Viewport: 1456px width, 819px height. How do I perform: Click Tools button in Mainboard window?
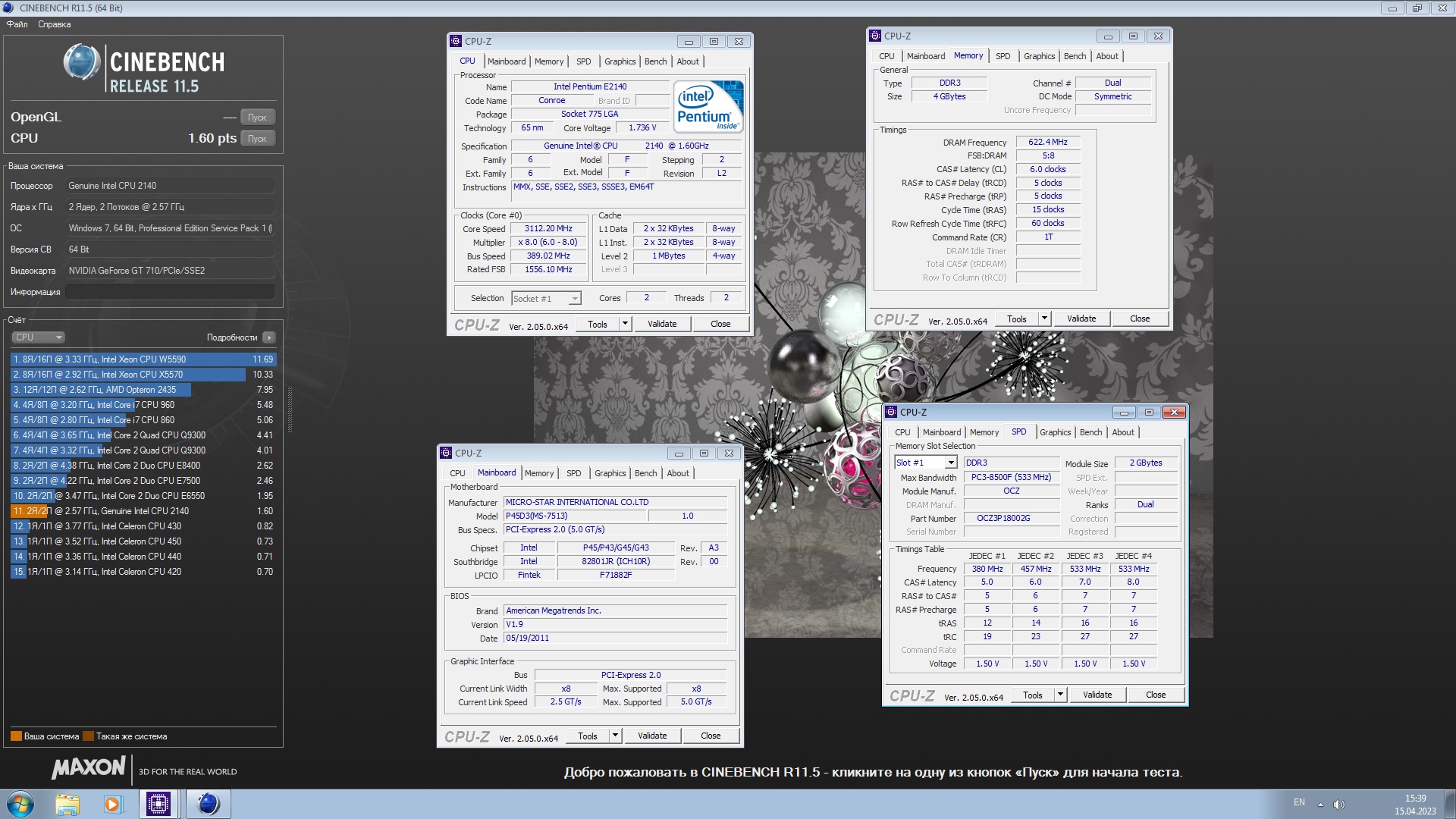(588, 736)
